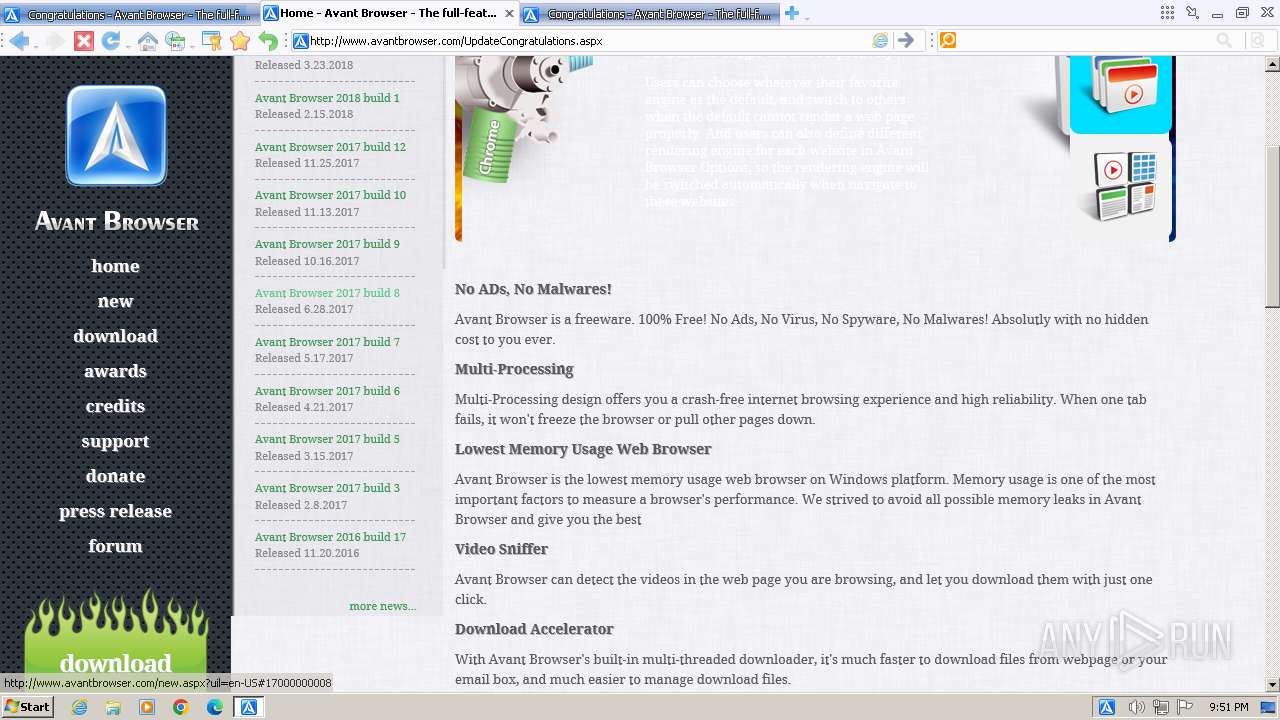
Task: Click the 'more news...' link
Action: pos(382,606)
